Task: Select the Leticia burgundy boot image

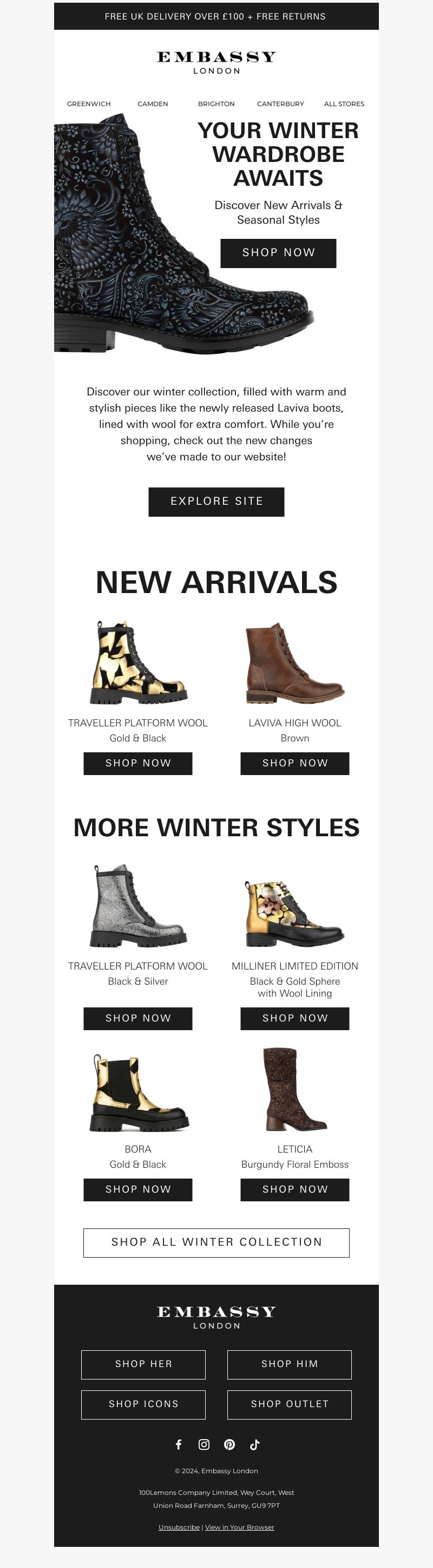Action: (295, 1088)
